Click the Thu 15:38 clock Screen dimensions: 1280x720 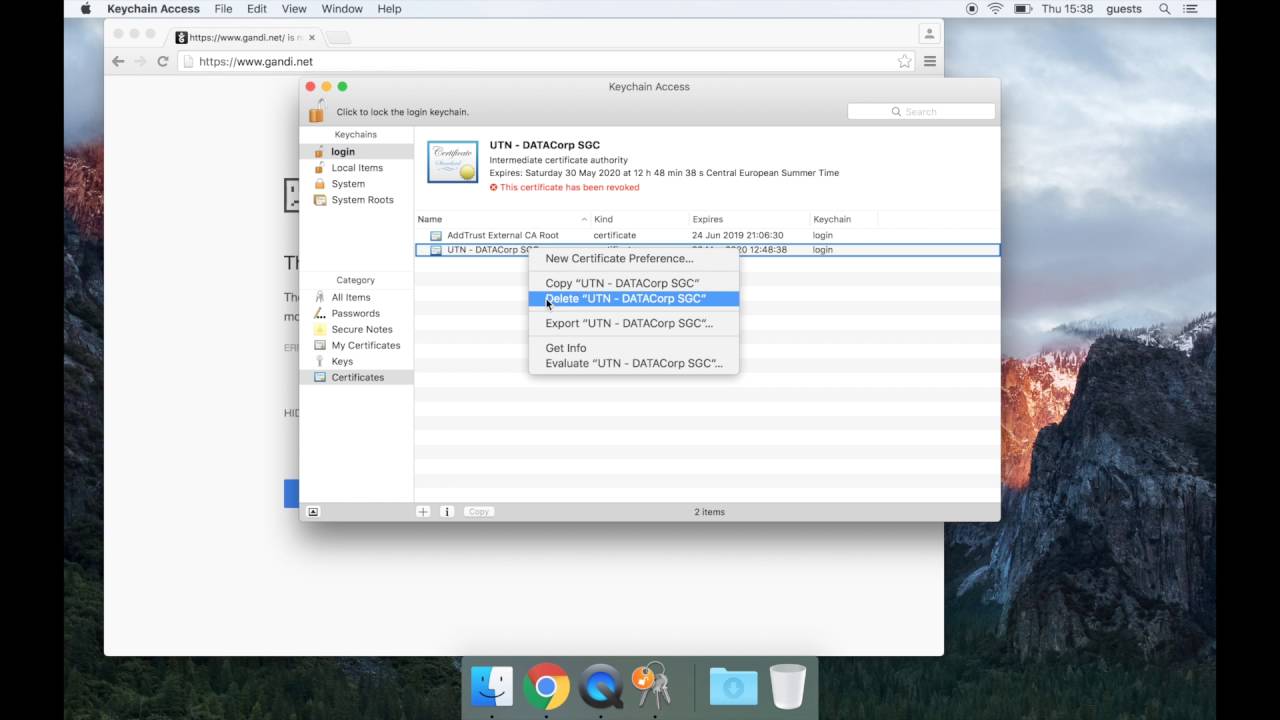point(1069,9)
